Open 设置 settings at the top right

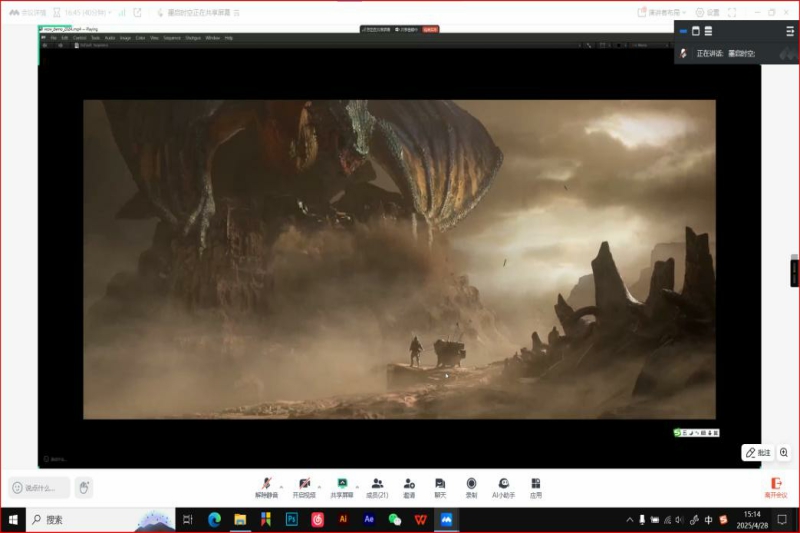(707, 12)
